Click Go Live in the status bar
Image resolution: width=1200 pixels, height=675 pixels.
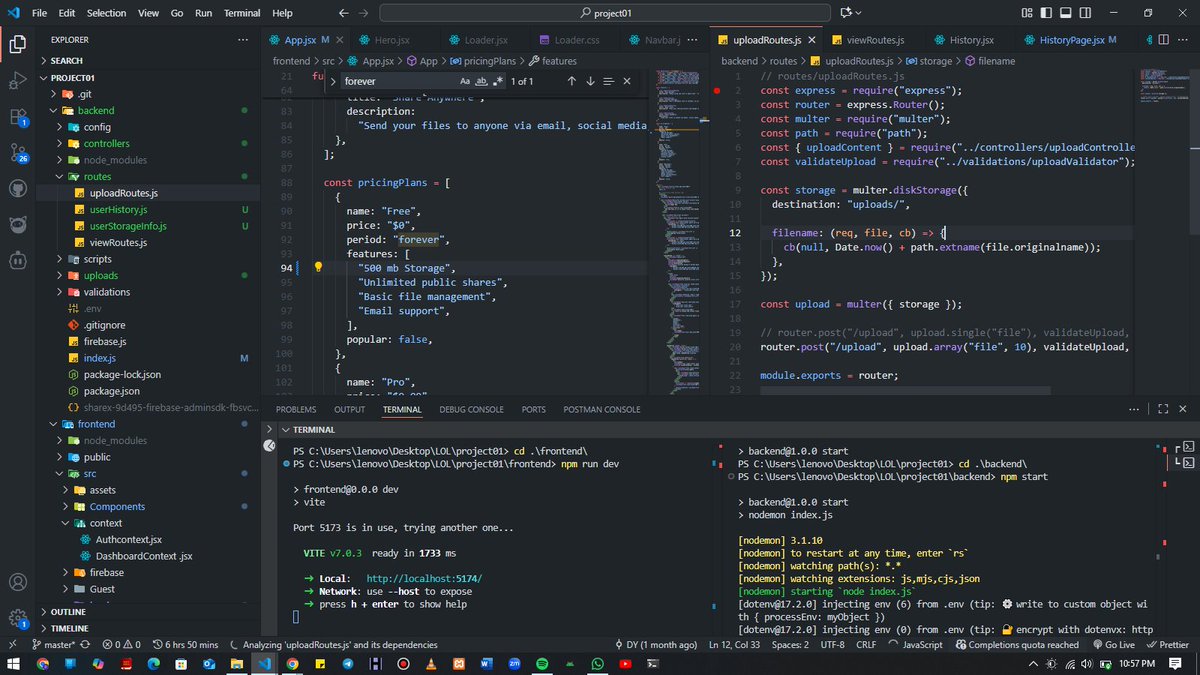(1120, 645)
